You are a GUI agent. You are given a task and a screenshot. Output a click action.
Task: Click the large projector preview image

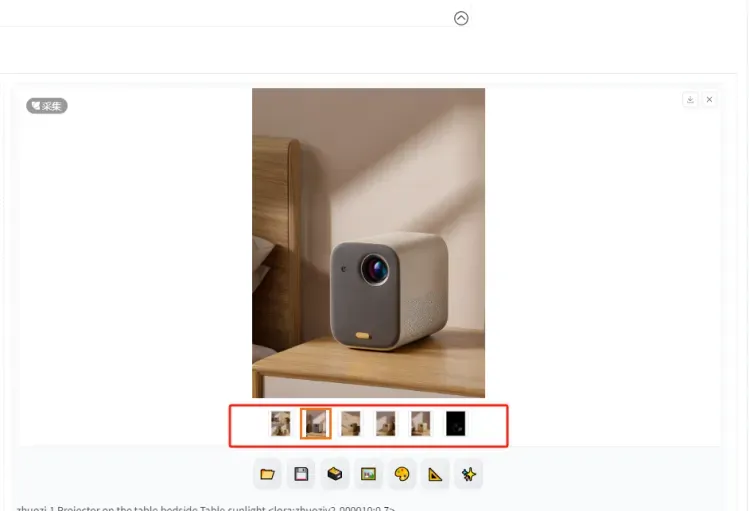coord(368,243)
